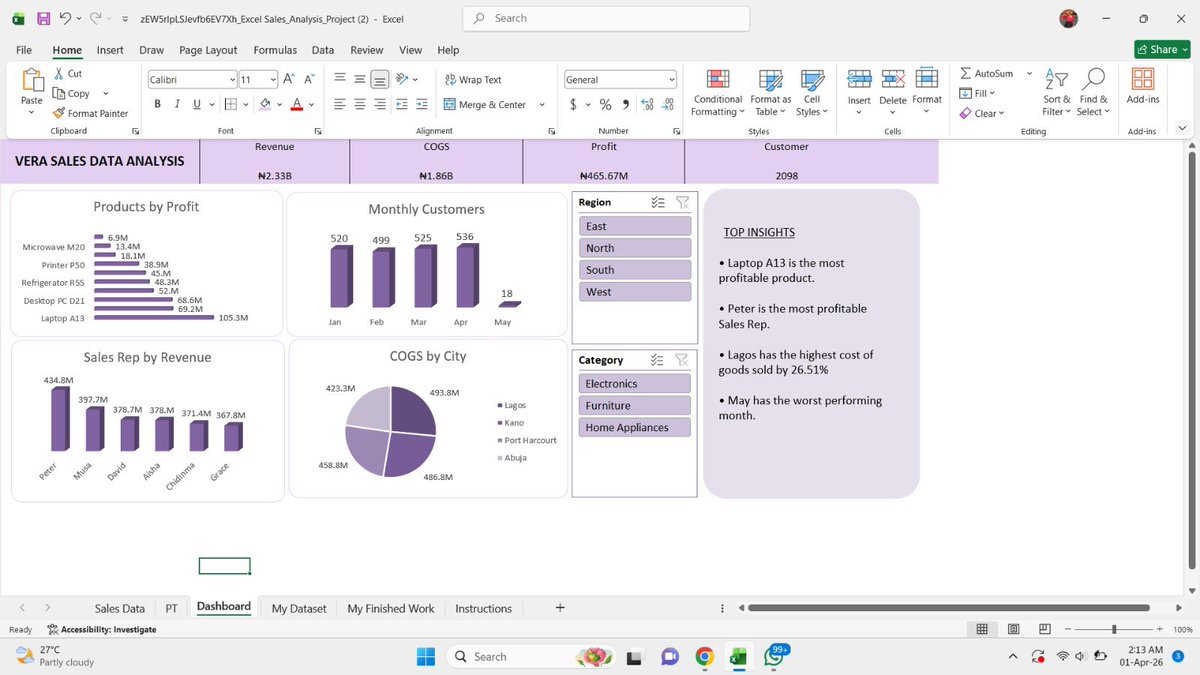The height and width of the screenshot is (675, 1200).
Task: Switch to the Insert ribbon tab
Action: pyautogui.click(x=110, y=50)
